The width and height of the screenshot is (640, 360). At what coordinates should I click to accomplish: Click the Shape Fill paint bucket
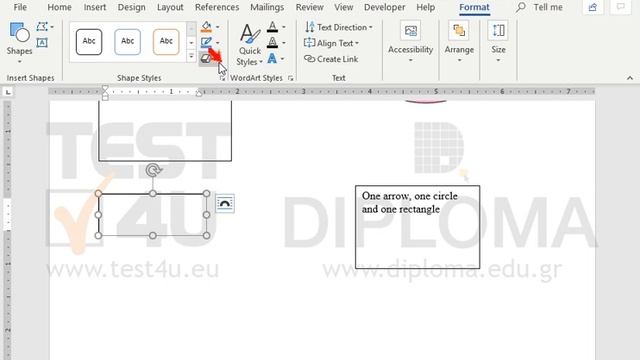click(207, 27)
